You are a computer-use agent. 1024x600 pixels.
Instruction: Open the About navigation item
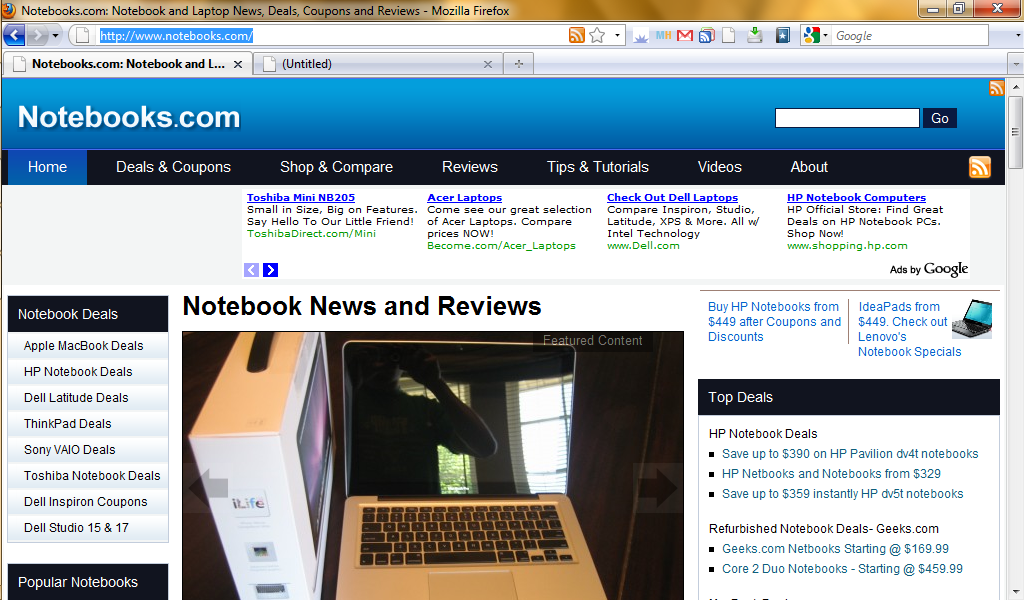809,167
